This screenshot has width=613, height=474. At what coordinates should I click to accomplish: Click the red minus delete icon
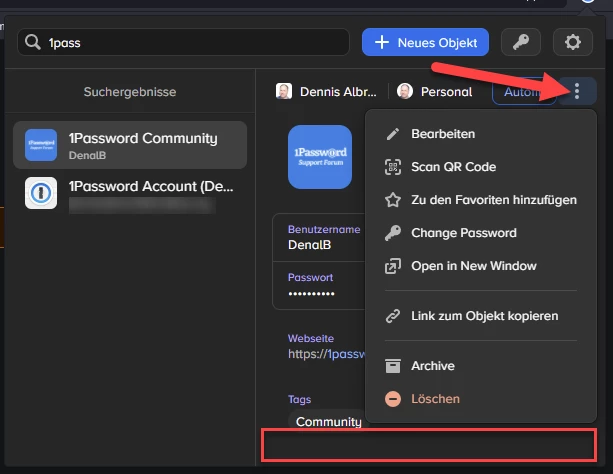[393, 399]
